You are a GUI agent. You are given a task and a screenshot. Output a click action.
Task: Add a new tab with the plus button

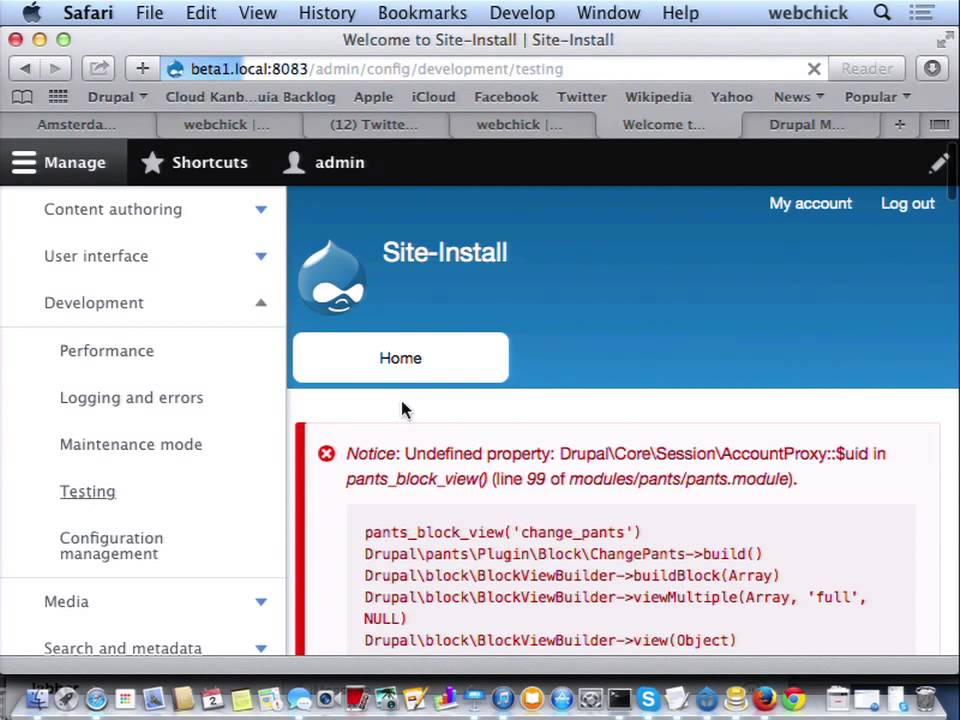click(899, 124)
